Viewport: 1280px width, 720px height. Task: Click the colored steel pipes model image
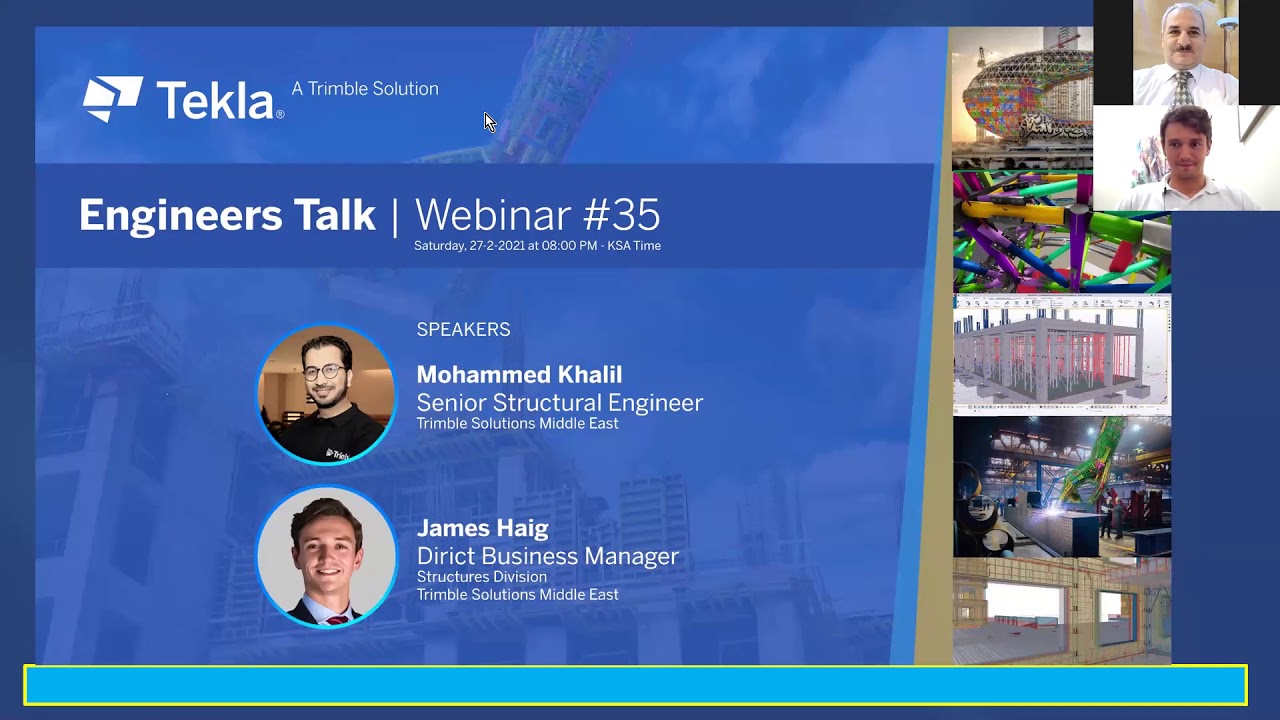tap(1061, 232)
